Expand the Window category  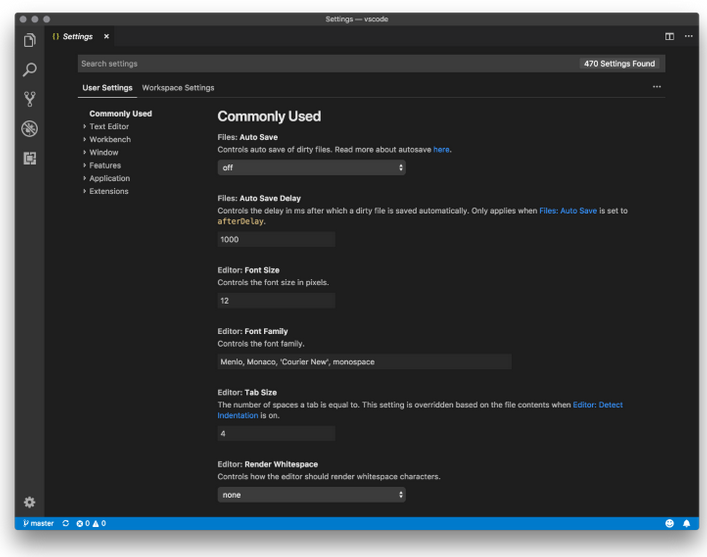[x=103, y=152]
